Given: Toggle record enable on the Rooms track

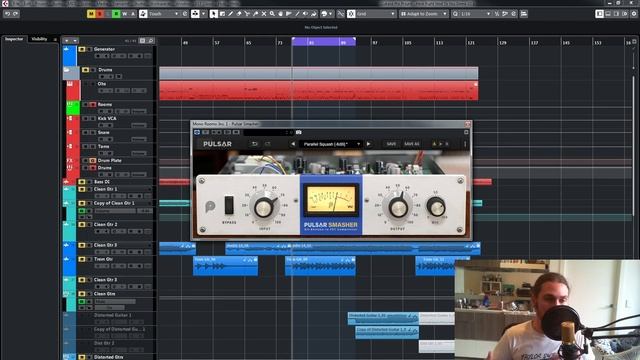Looking at the screenshot, I should (93, 104).
